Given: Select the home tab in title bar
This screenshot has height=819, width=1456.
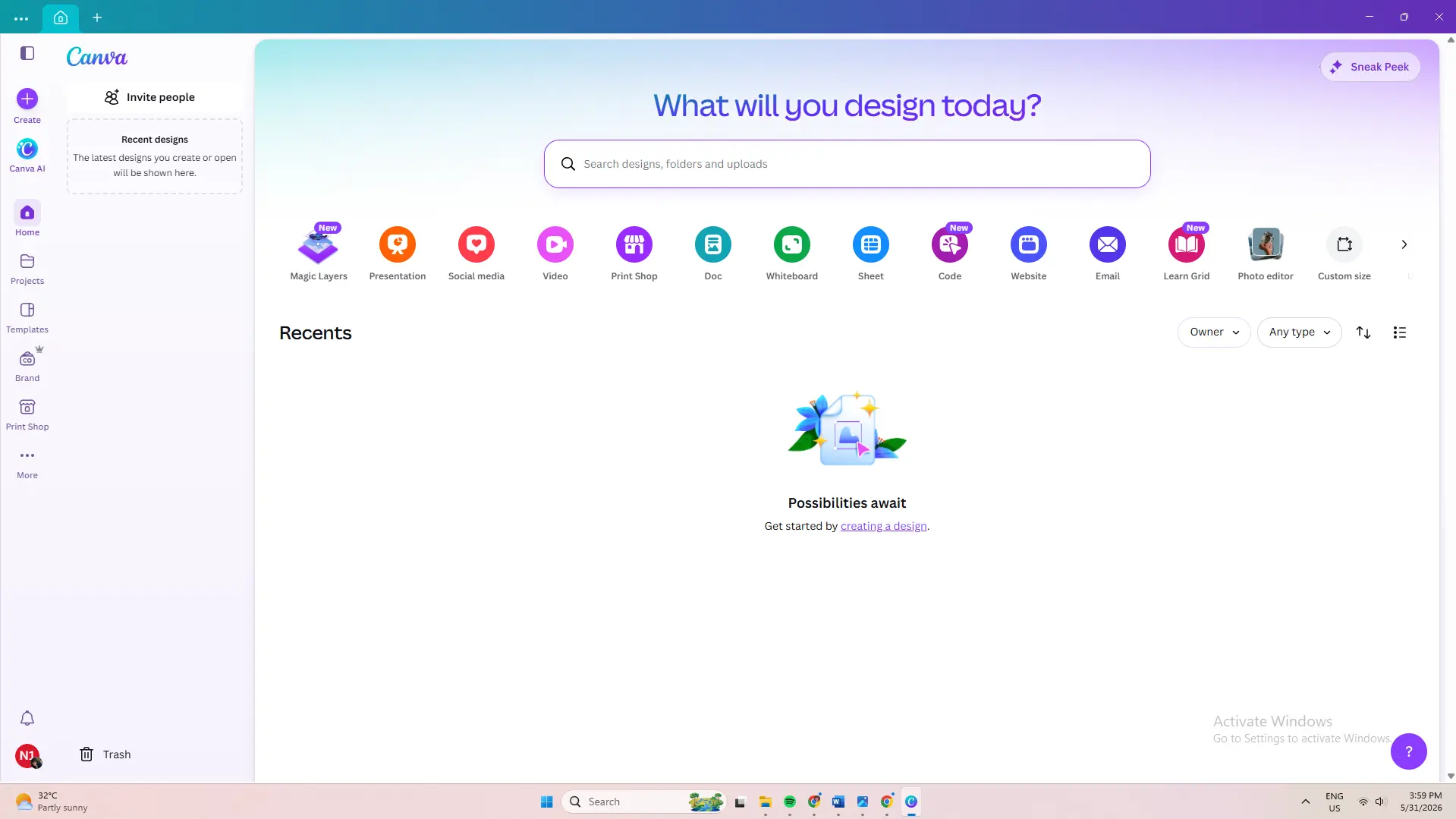Looking at the screenshot, I should 61,17.
